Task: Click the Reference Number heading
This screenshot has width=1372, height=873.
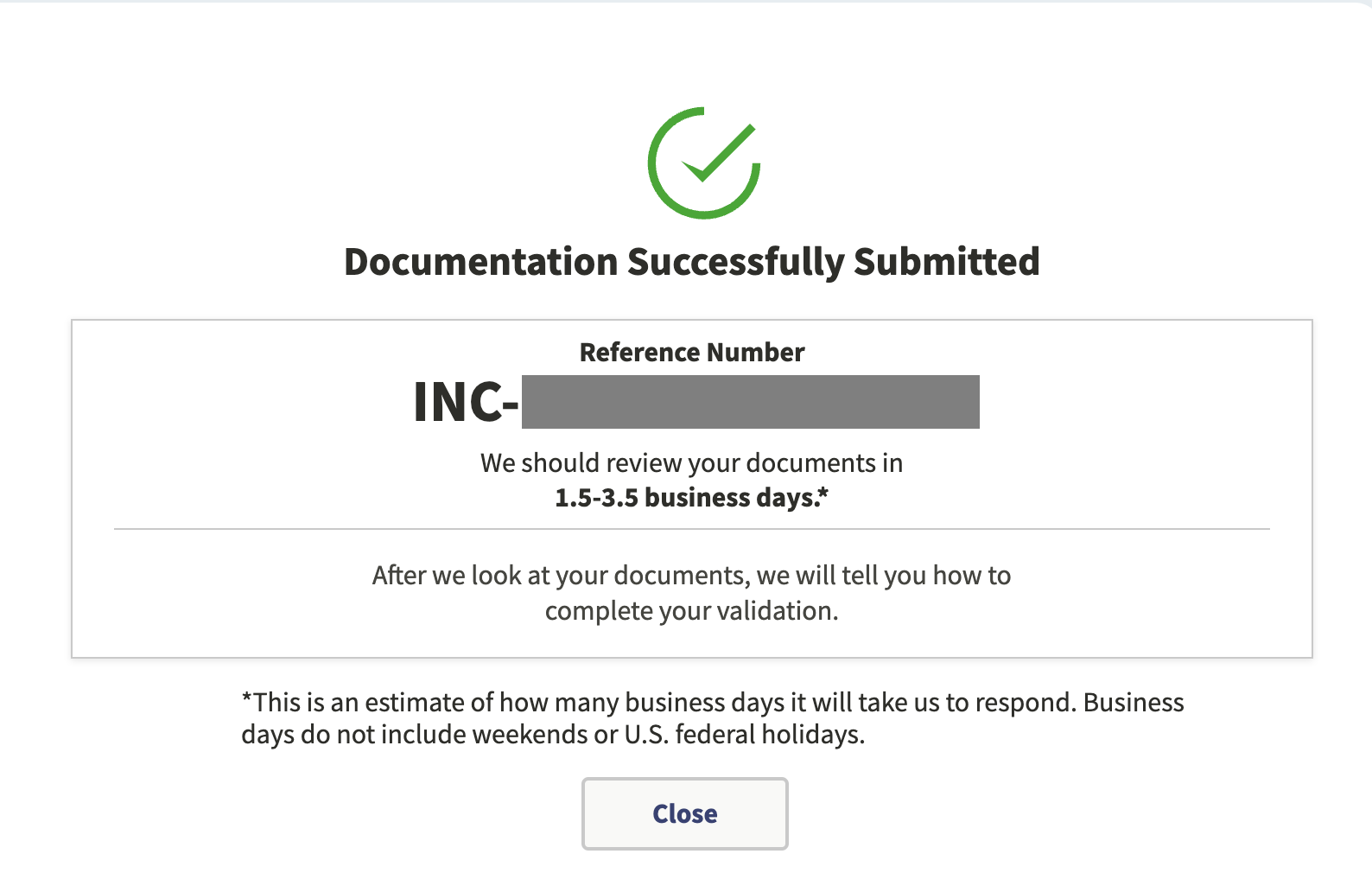Action: [691, 352]
